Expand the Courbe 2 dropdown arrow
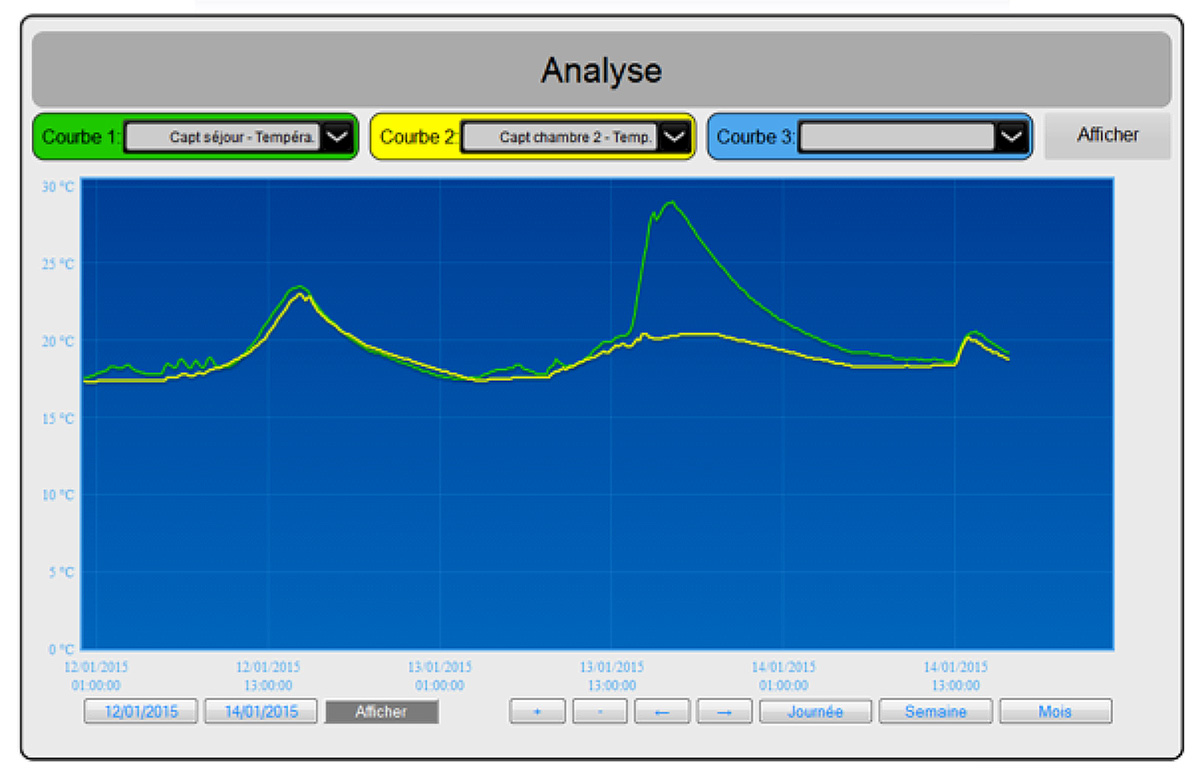Viewport: 1200px width, 779px height. point(676,137)
